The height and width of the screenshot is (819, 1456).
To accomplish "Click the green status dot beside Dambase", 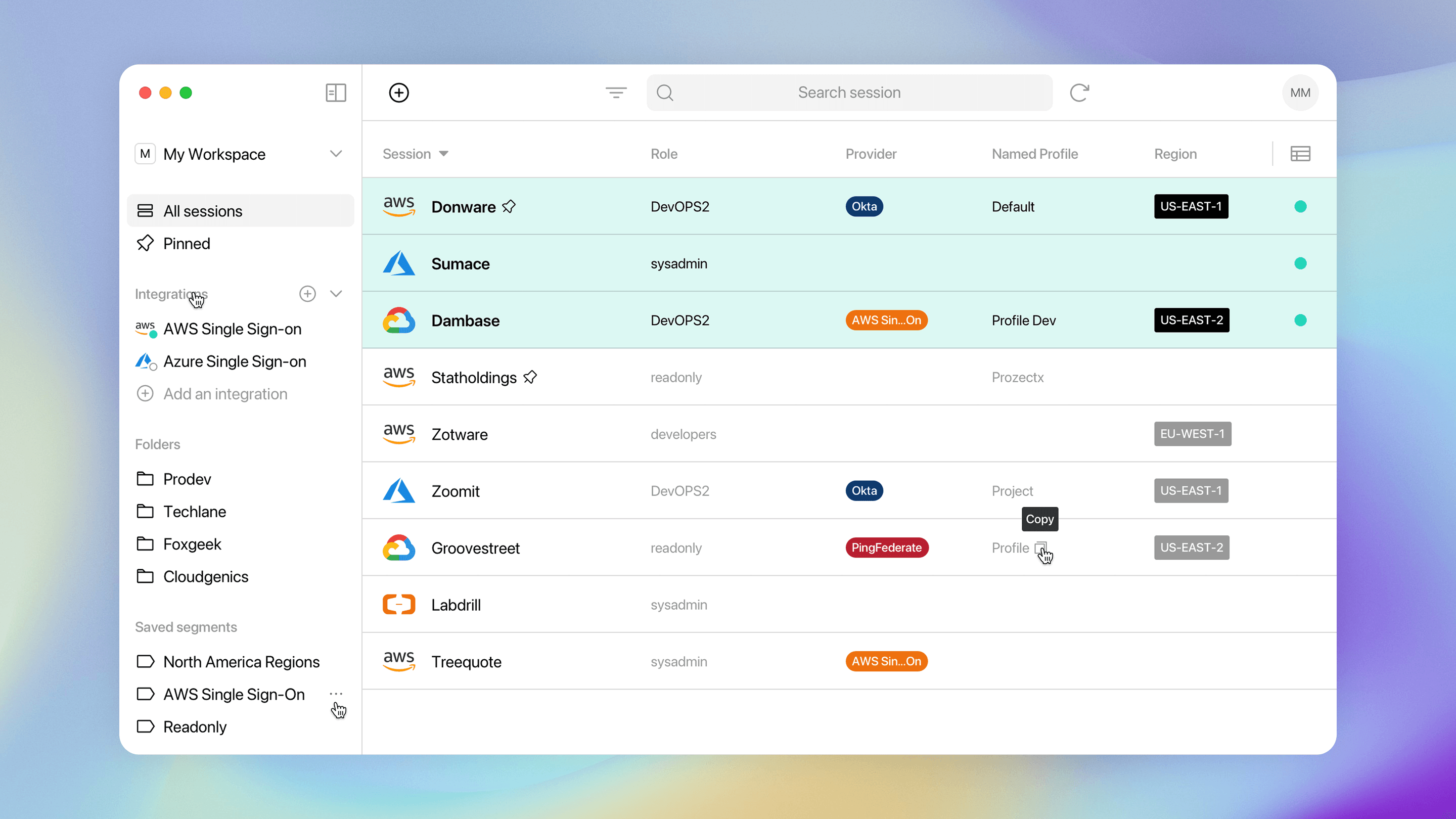I will (x=1301, y=320).
